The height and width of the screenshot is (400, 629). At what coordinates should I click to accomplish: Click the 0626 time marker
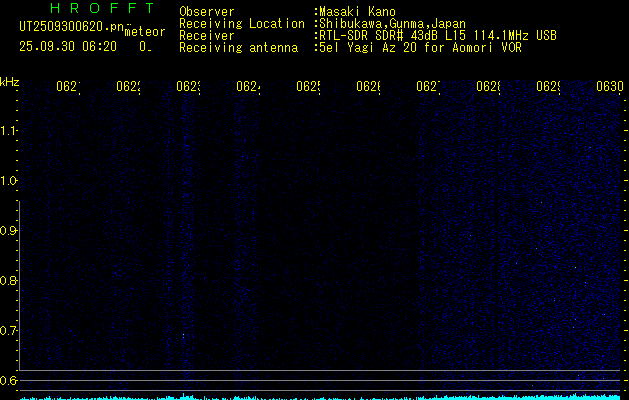click(x=368, y=86)
